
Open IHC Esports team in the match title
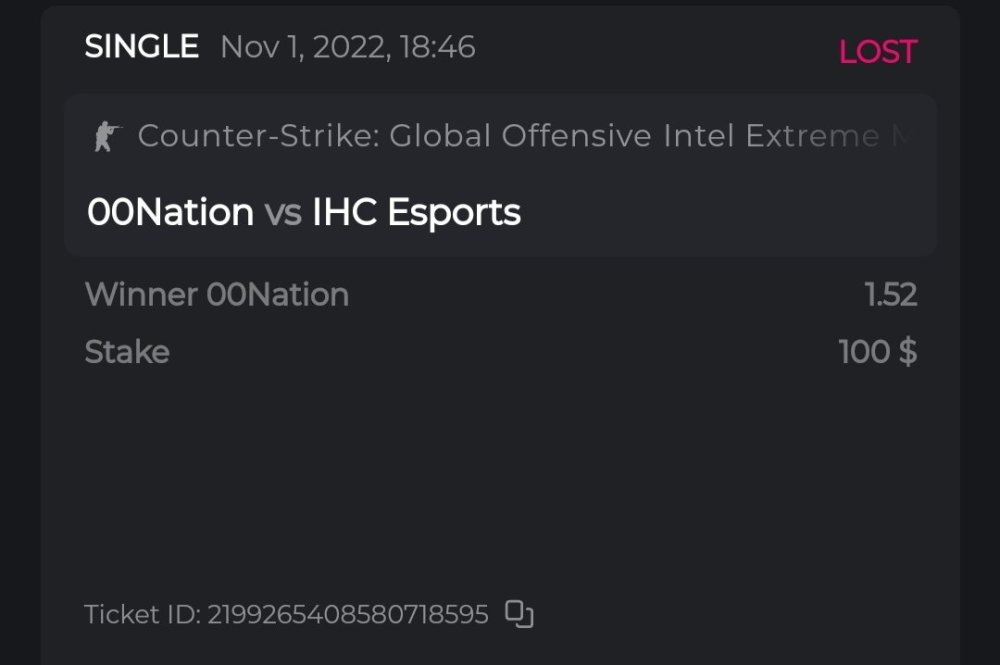[416, 212]
